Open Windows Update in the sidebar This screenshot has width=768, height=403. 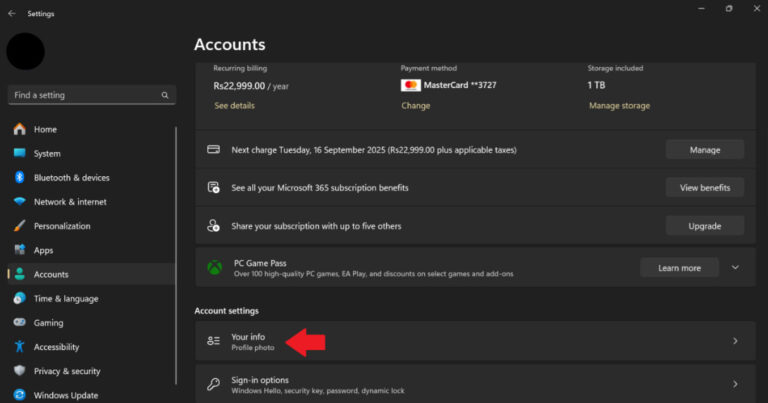(x=91, y=395)
